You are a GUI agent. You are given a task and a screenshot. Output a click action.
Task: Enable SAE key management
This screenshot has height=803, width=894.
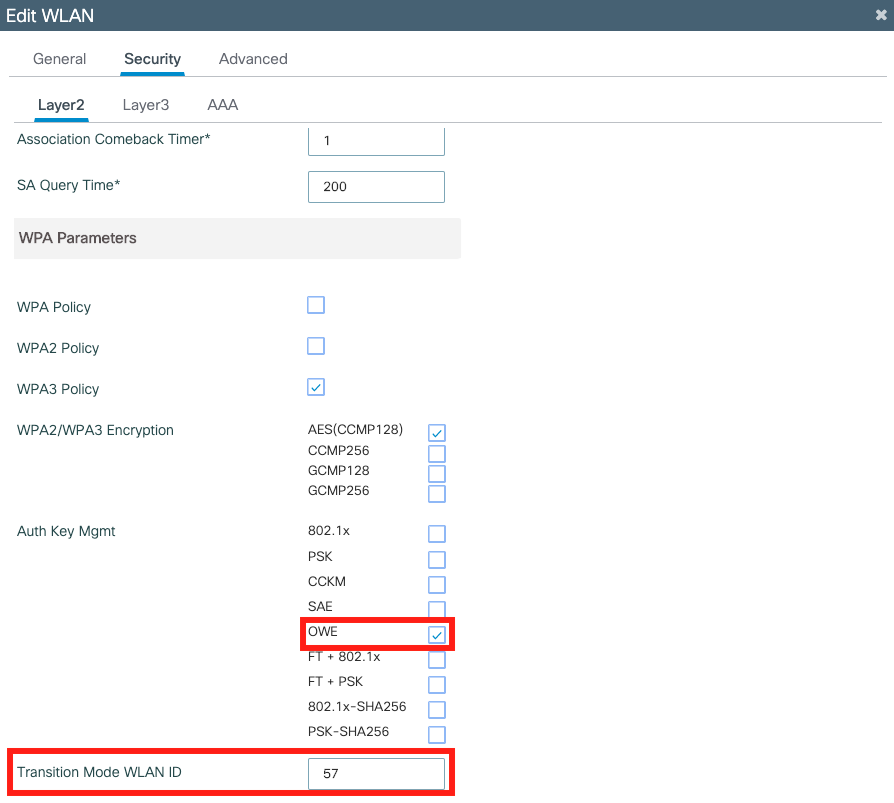436,609
